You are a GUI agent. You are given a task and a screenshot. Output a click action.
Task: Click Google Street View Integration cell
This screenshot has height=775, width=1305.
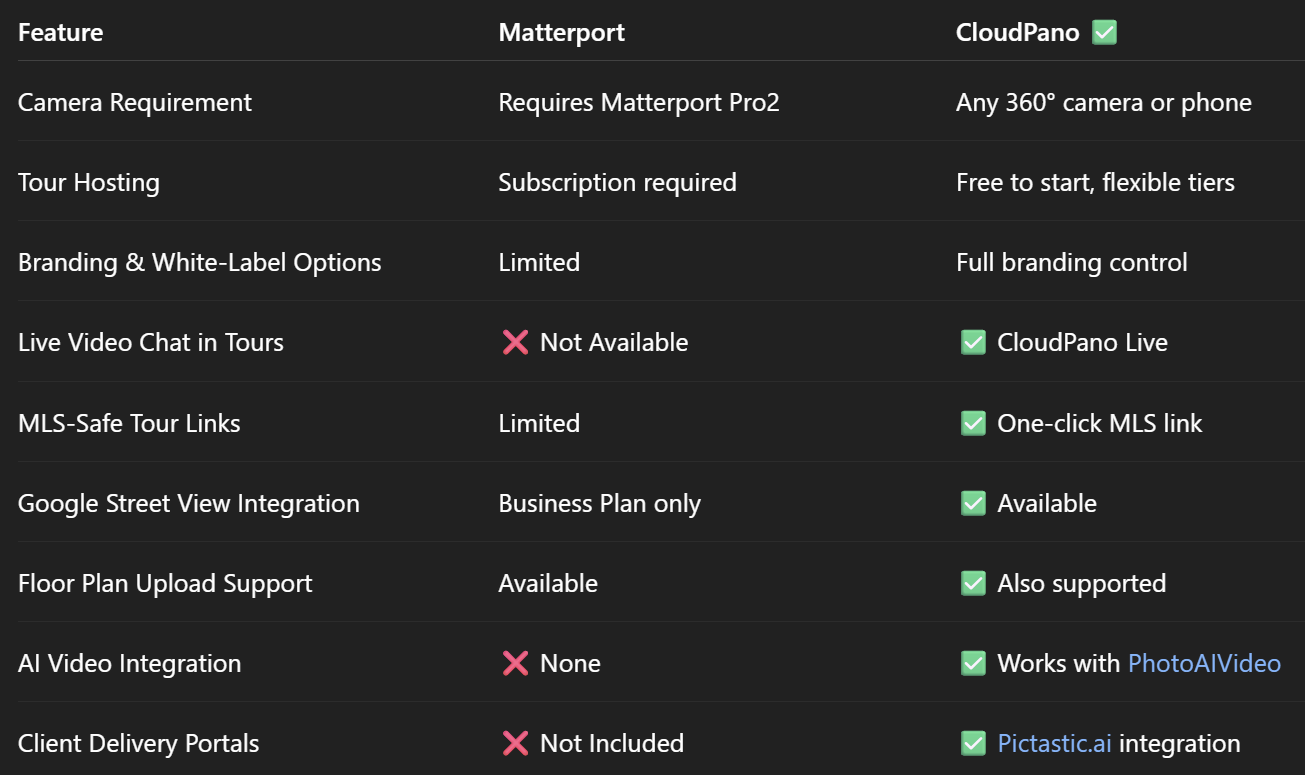[x=189, y=503]
